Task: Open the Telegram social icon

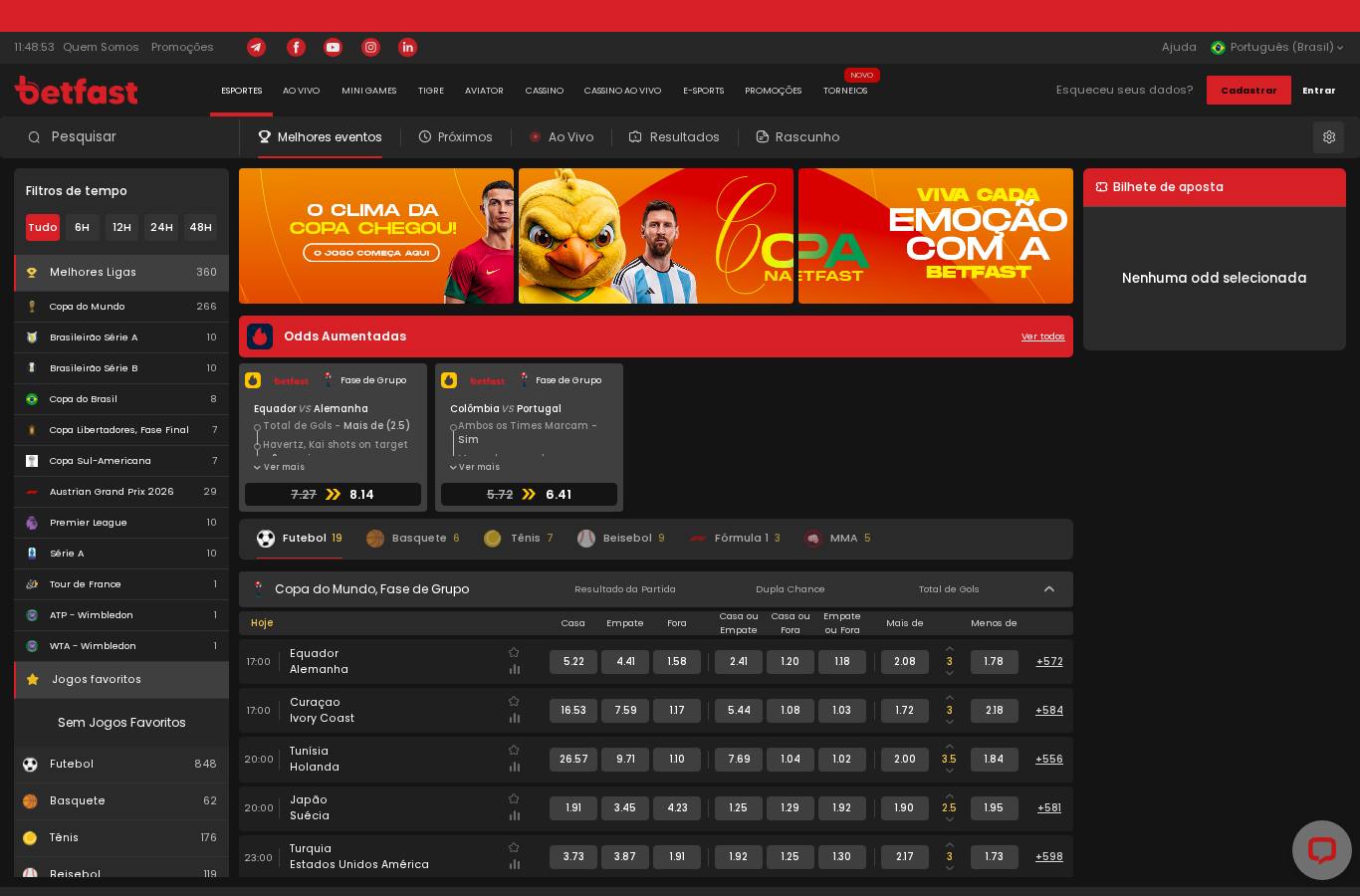Action: coord(256,47)
